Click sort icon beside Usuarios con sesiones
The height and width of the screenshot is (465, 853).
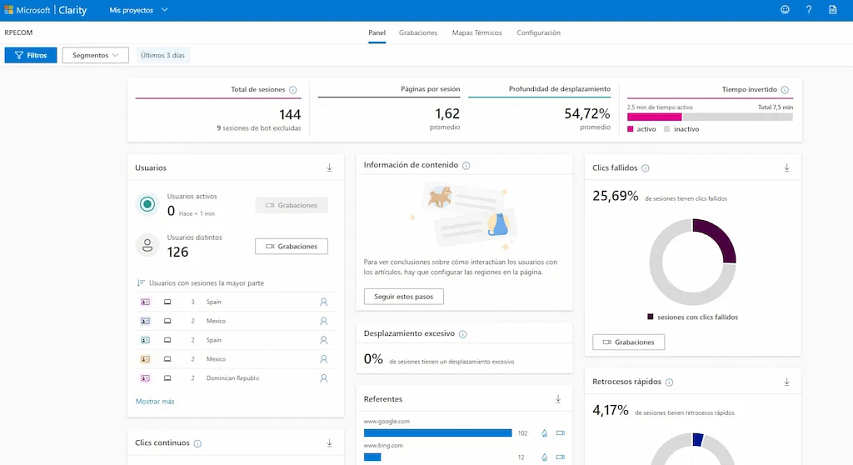pos(141,283)
